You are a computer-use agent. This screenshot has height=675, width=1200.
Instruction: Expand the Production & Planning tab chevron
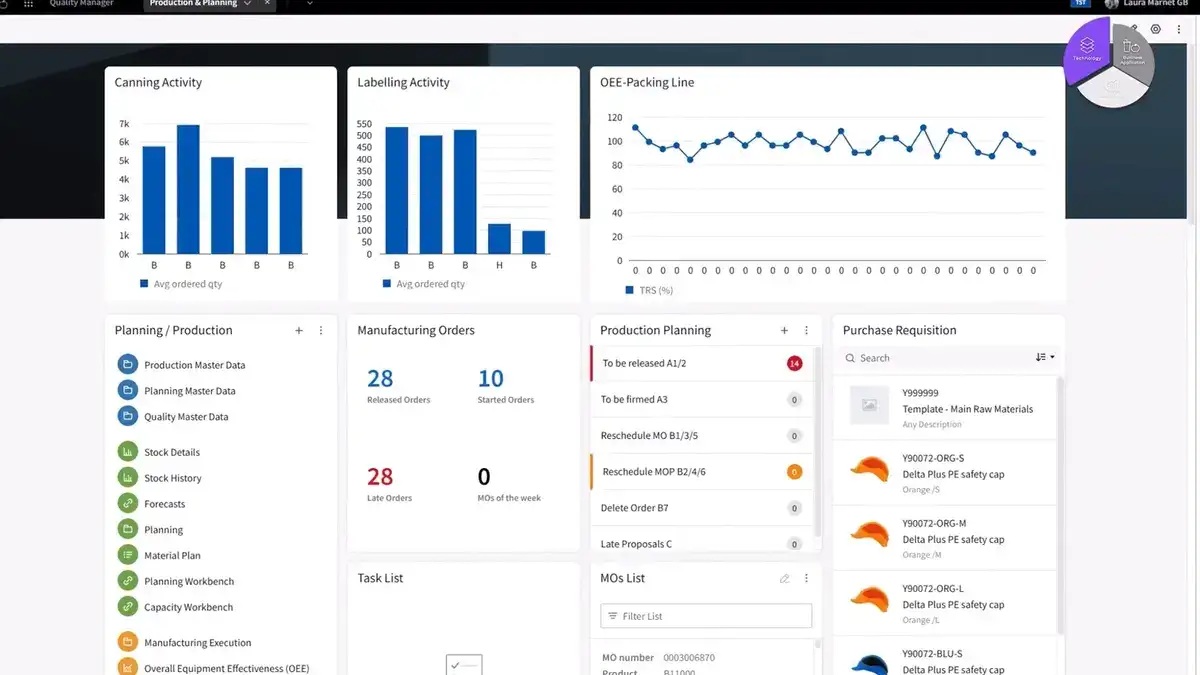[x=247, y=4]
